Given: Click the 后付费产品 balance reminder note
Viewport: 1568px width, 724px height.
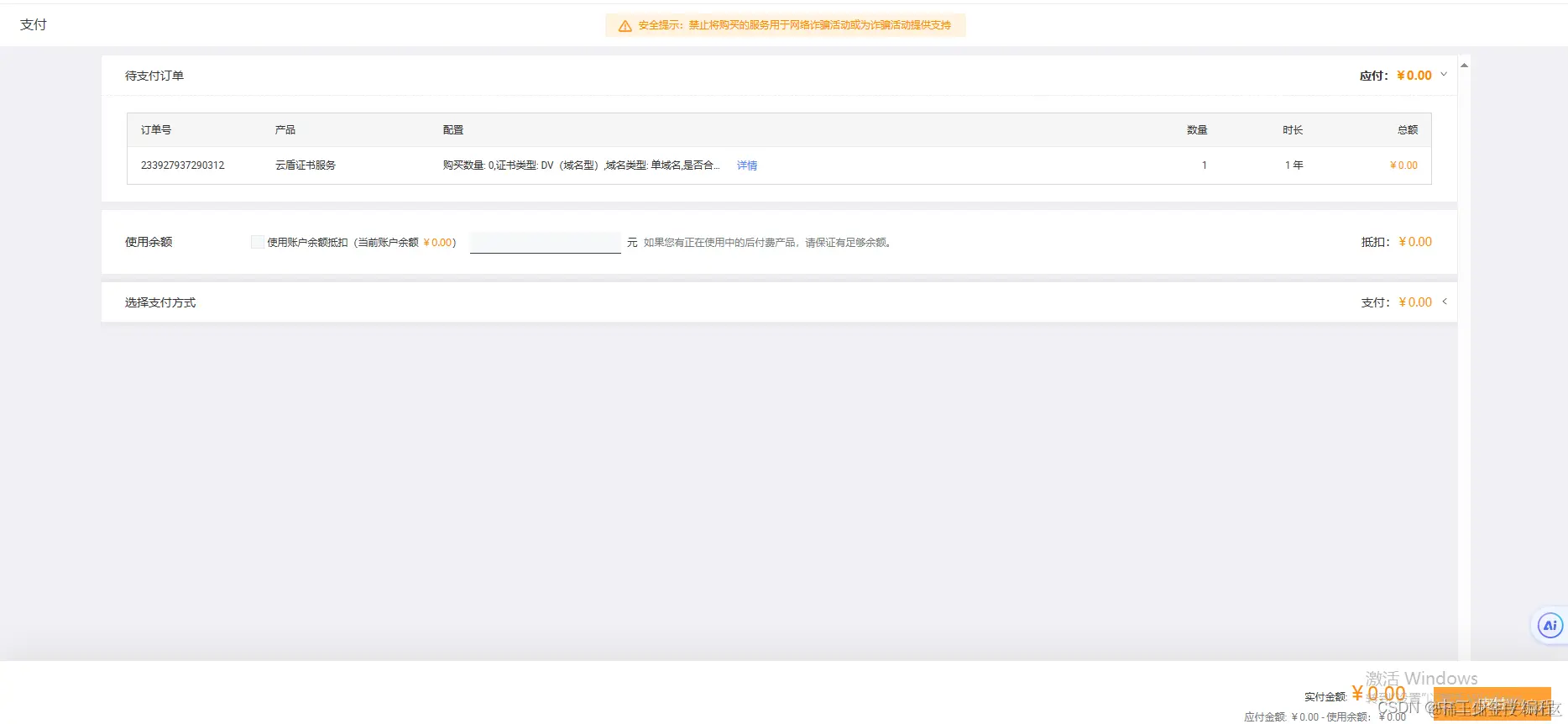Looking at the screenshot, I should point(768,243).
